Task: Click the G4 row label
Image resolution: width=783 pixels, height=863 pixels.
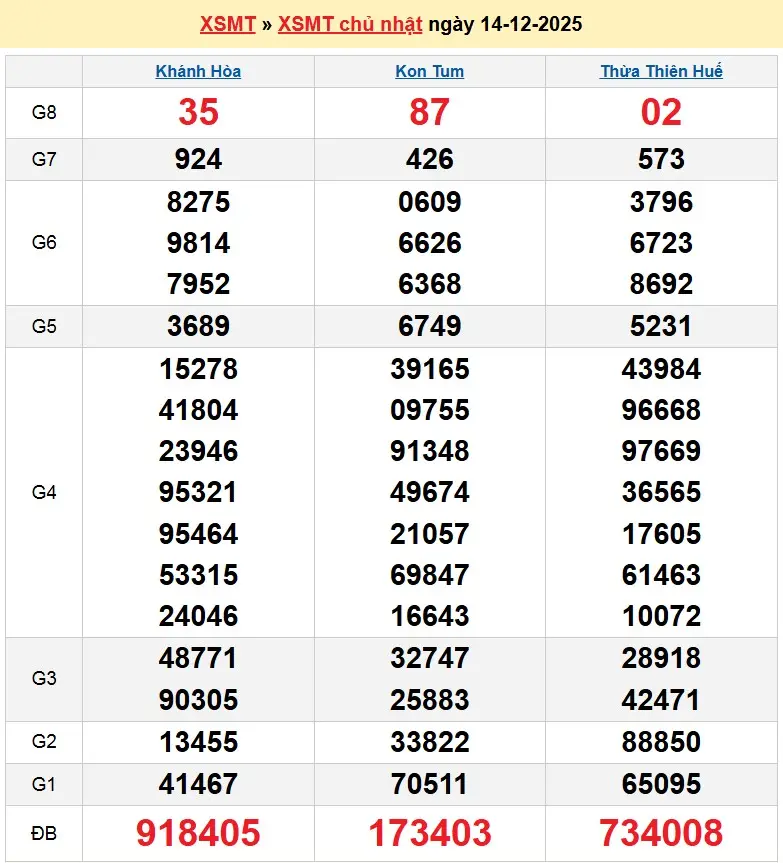Action: tap(44, 492)
